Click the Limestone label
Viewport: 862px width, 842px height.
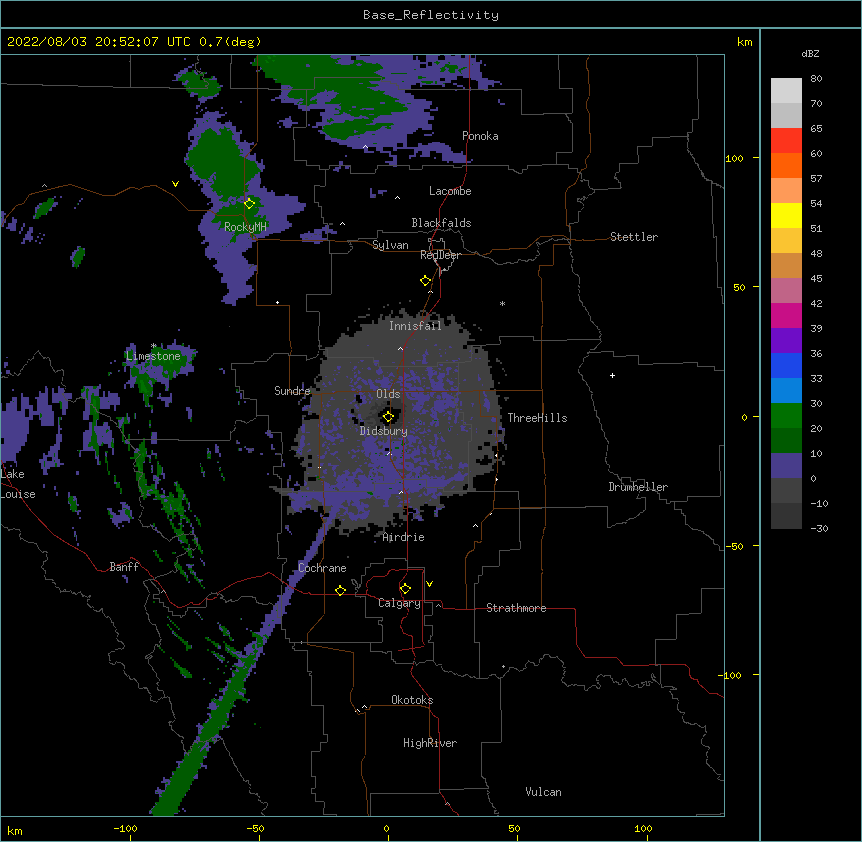tap(153, 356)
